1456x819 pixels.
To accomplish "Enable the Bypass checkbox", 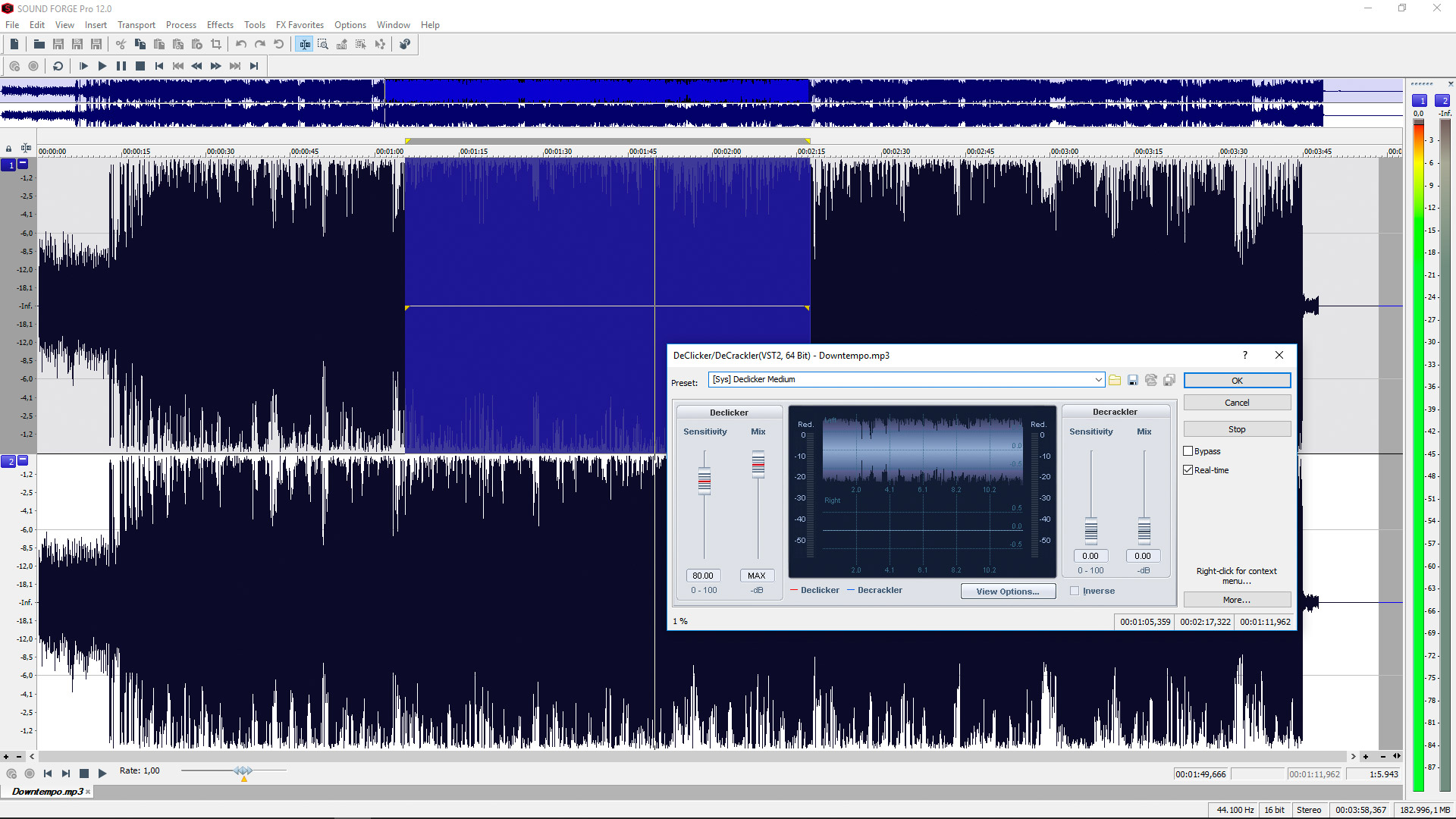I will 1188,450.
